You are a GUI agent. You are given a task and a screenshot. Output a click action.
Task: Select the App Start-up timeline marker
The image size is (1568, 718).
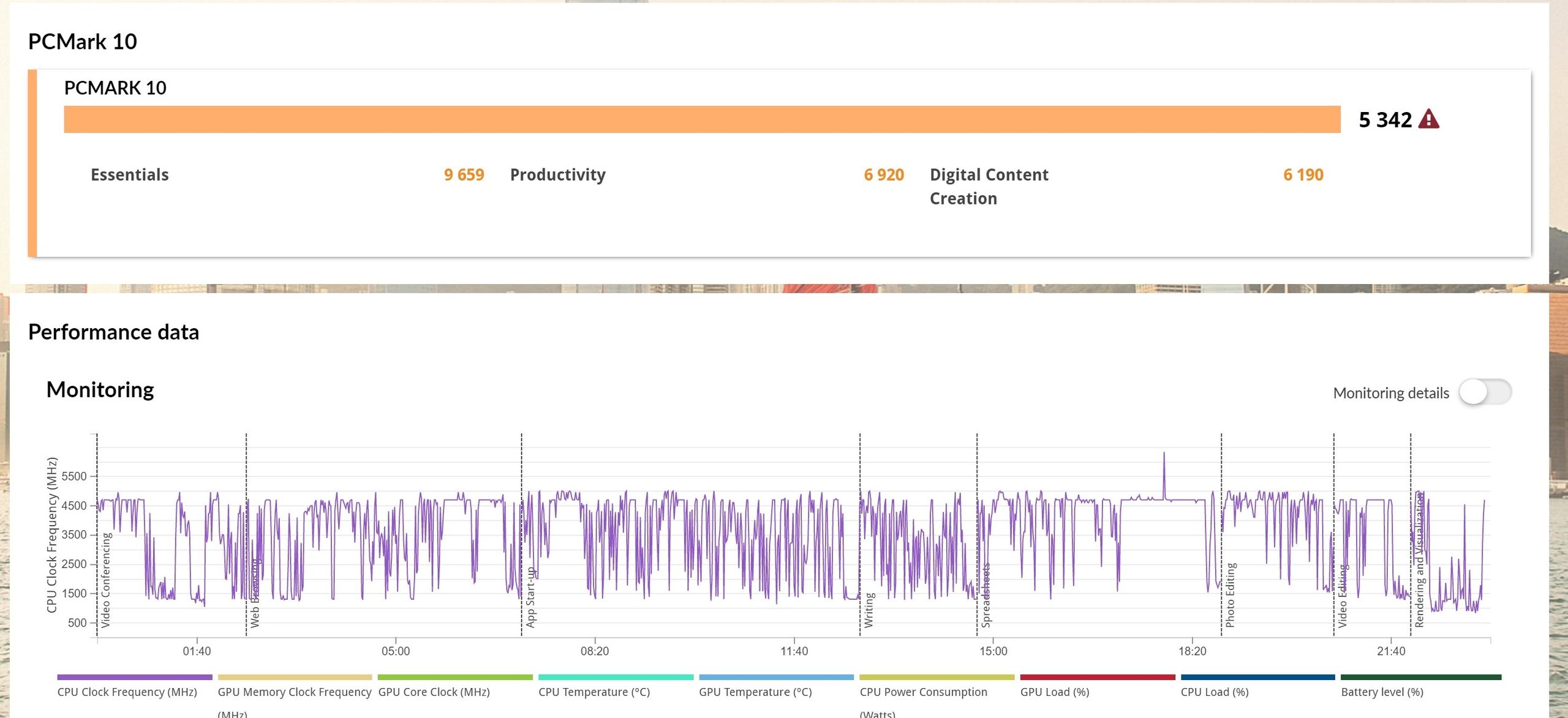(530, 597)
